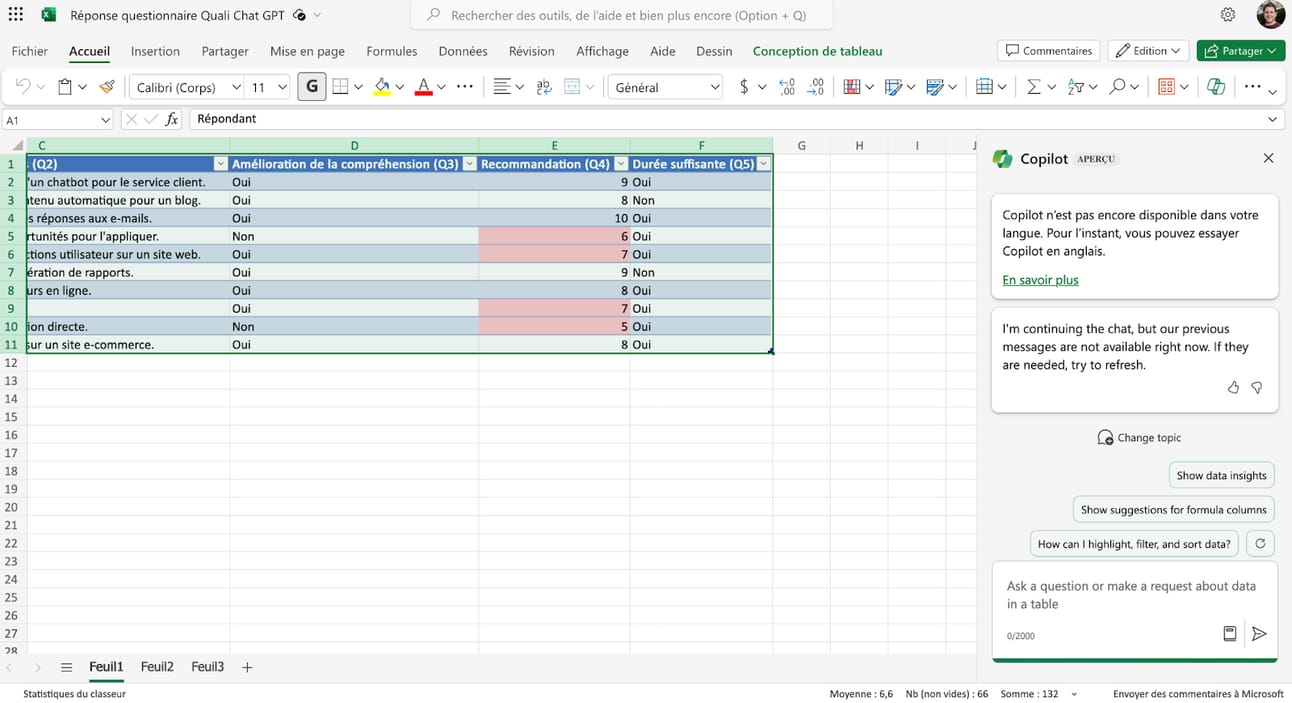
Task: Click the red font color swatch
Action: point(423,87)
